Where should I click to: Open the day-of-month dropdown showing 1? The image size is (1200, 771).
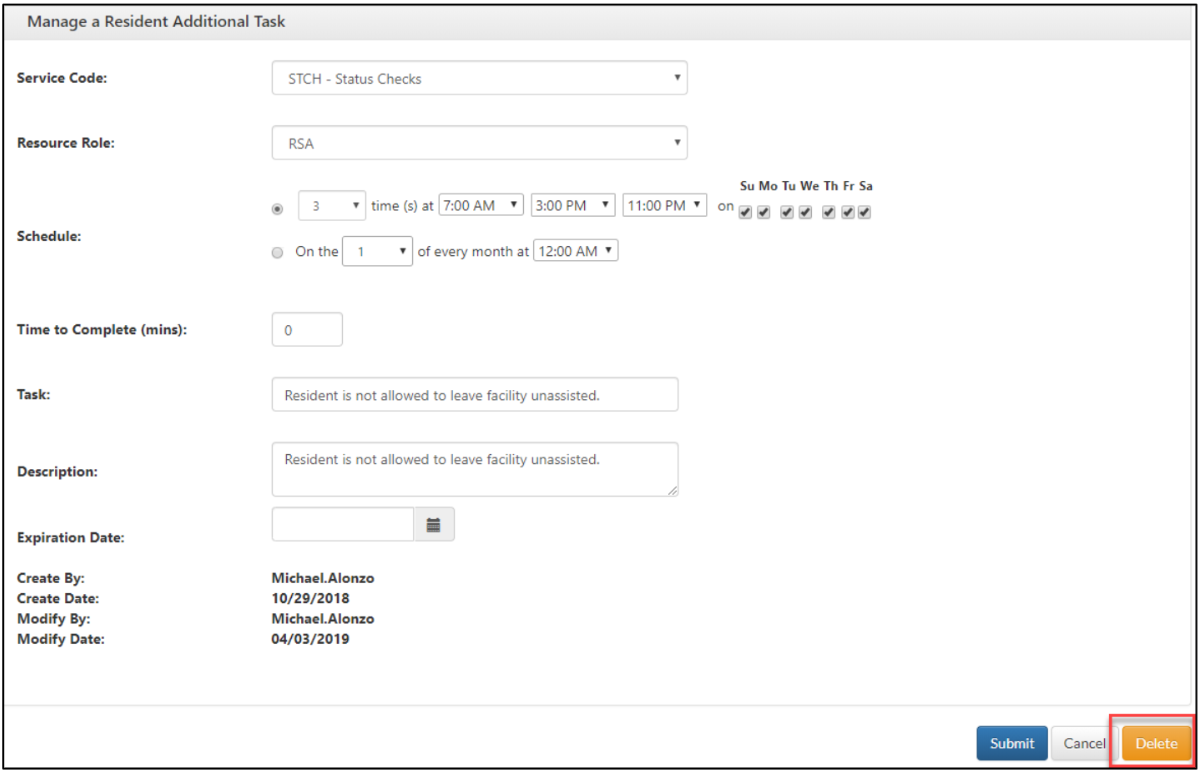pos(377,250)
